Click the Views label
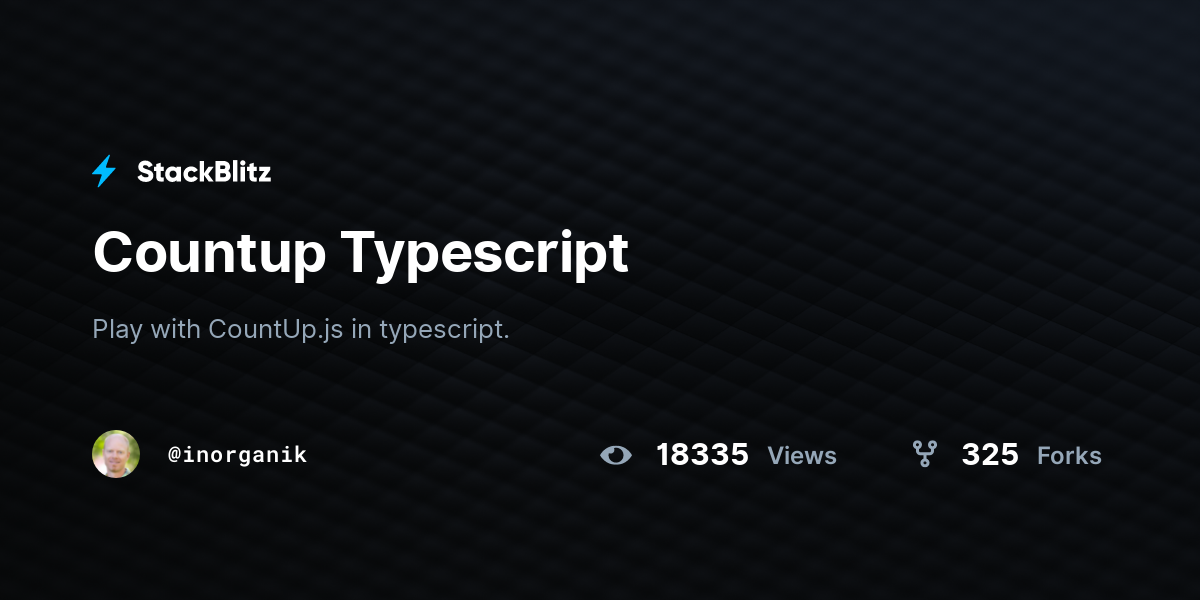 pos(802,456)
